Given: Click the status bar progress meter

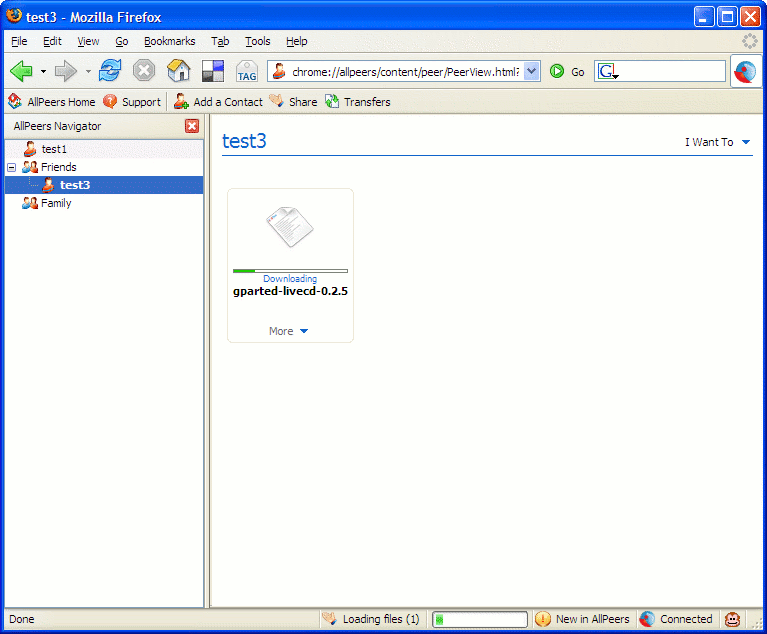Looking at the screenshot, I should 480,619.
